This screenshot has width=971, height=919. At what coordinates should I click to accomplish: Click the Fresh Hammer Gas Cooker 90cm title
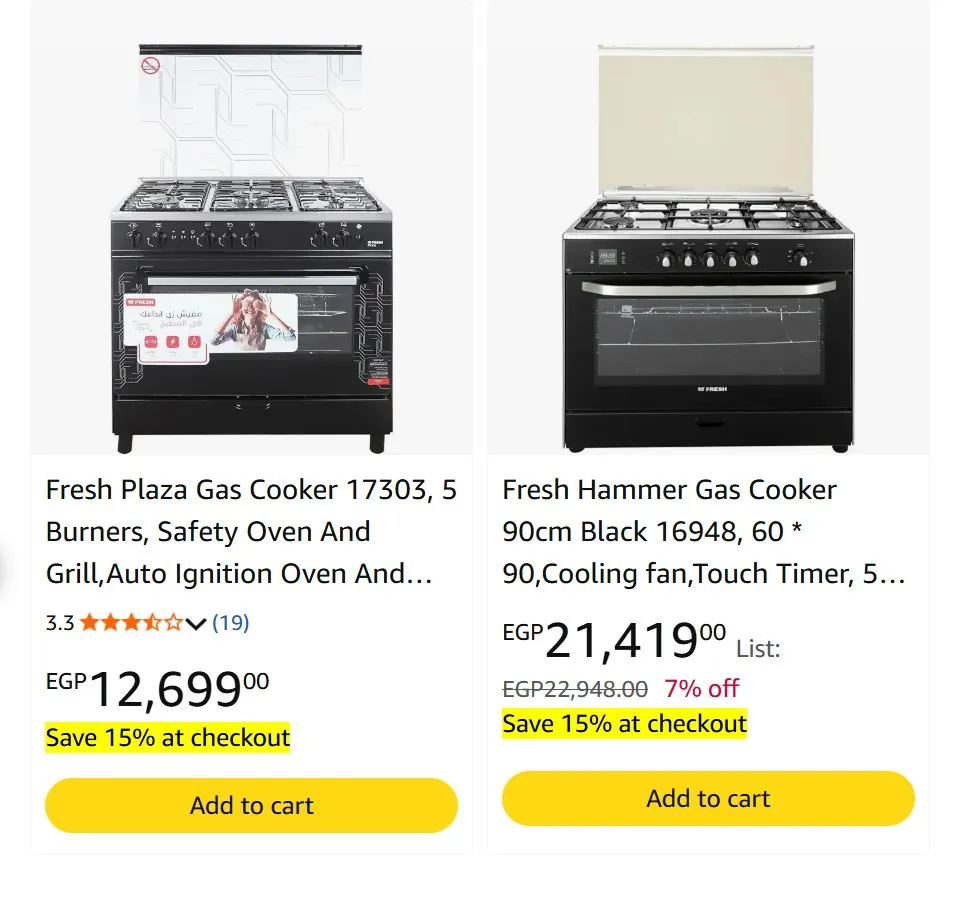[704, 531]
